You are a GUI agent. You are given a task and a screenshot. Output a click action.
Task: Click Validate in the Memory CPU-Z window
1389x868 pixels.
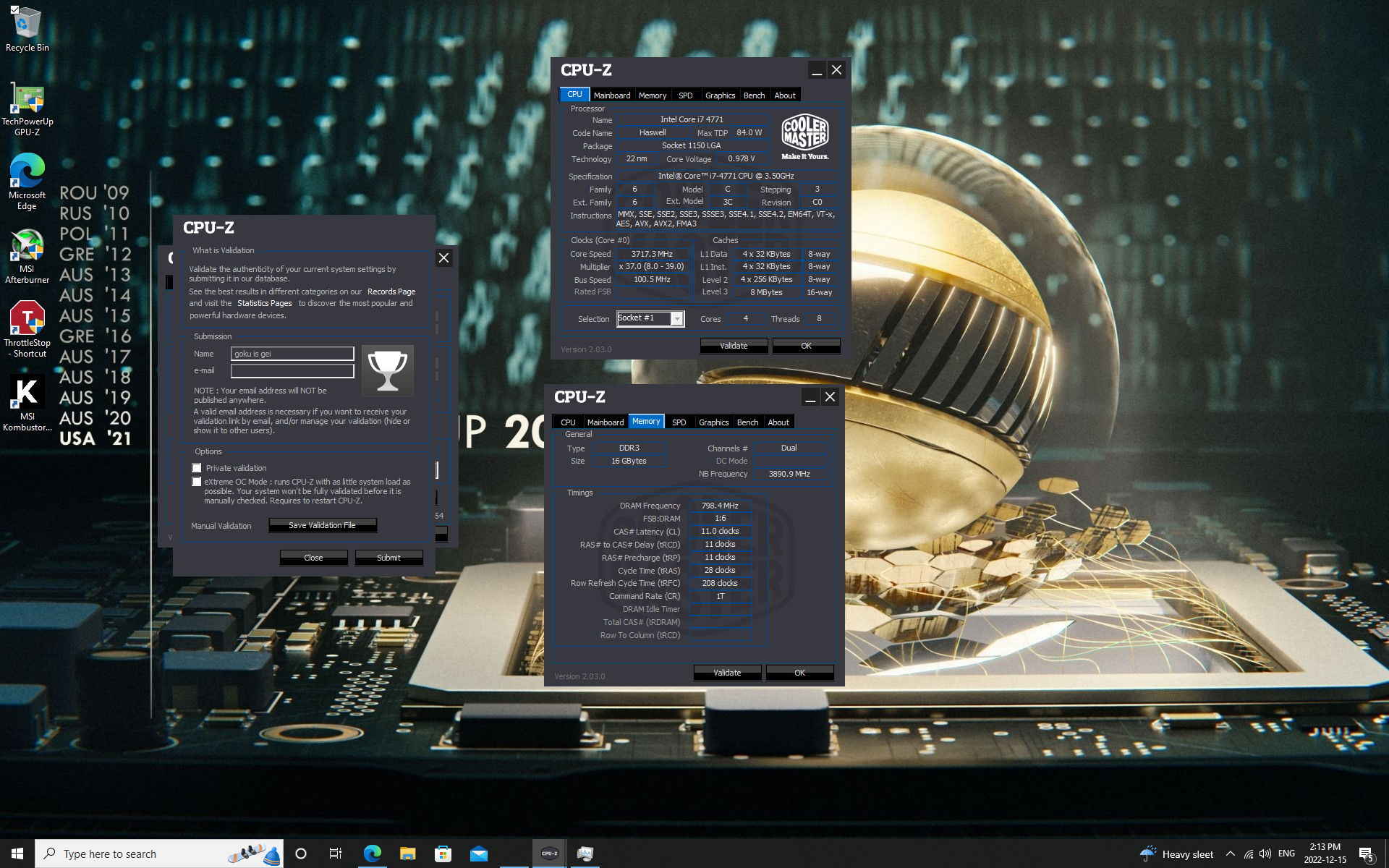(727, 673)
